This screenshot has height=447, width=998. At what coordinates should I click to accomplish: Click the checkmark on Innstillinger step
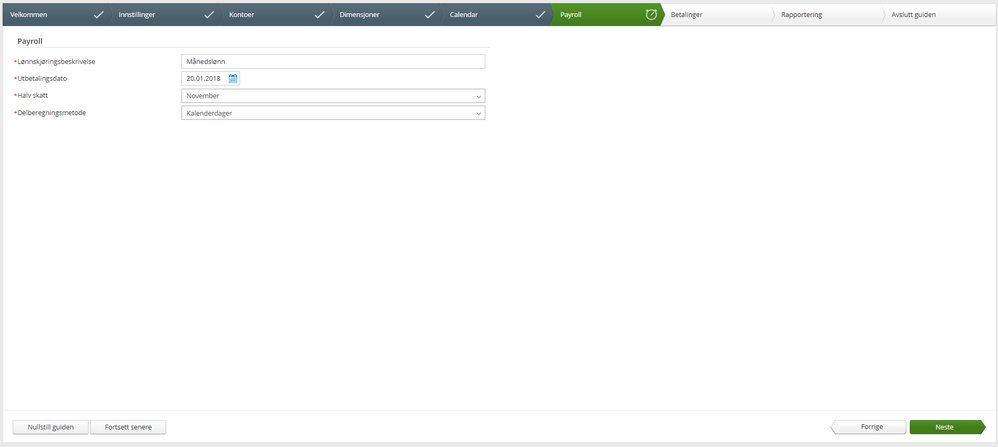[x=209, y=15]
